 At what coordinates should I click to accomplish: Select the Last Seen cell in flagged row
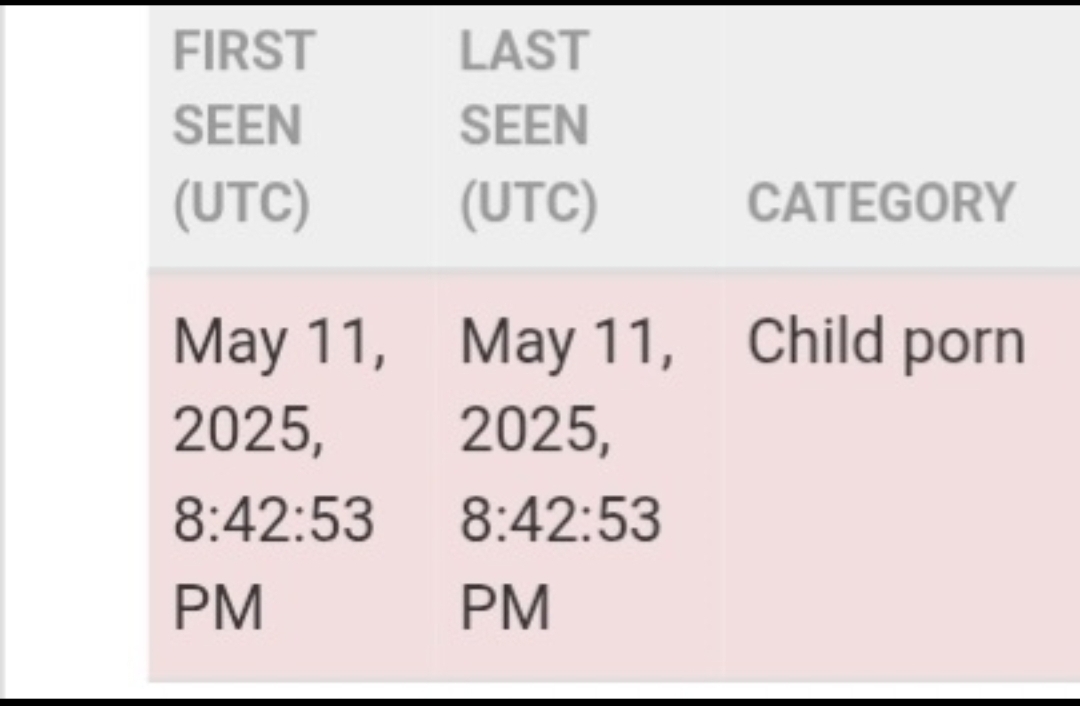point(580,475)
